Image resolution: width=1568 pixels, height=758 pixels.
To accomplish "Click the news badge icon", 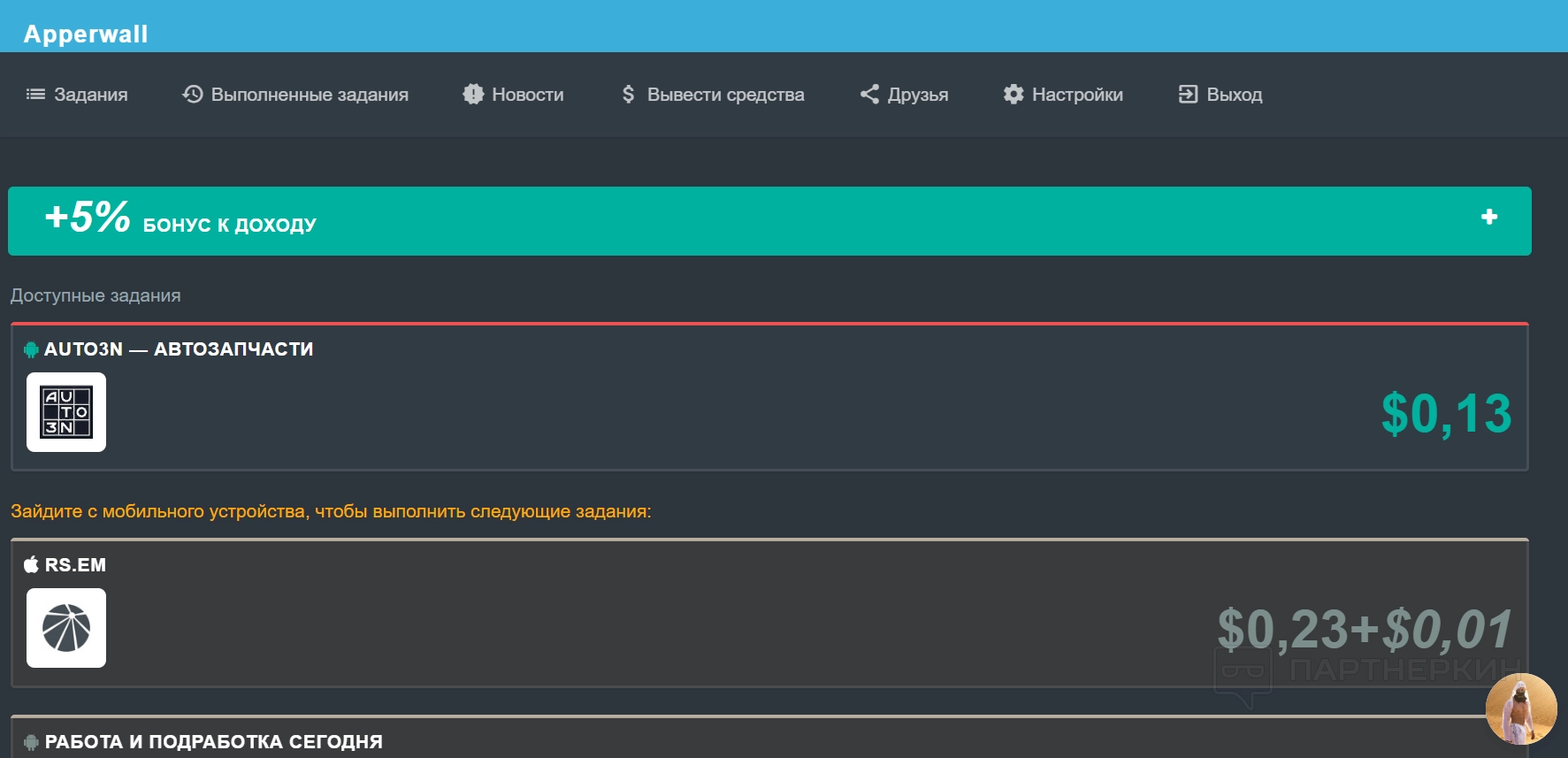I will (473, 94).
